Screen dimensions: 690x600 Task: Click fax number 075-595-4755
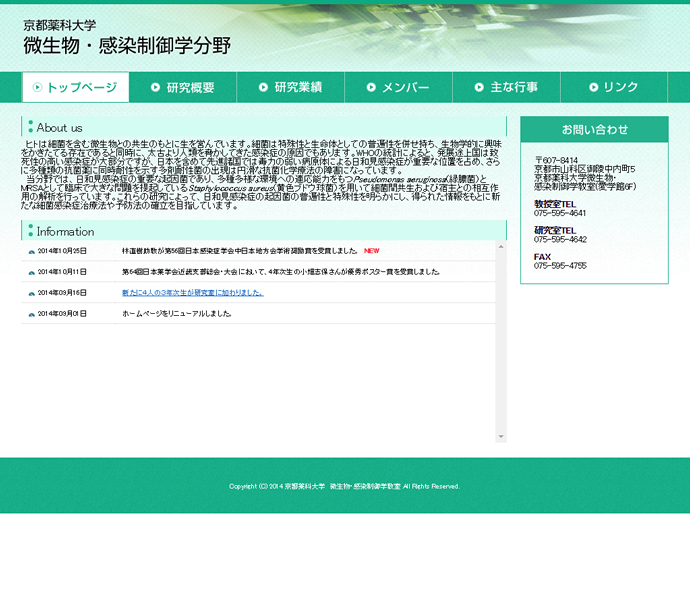click(560, 266)
